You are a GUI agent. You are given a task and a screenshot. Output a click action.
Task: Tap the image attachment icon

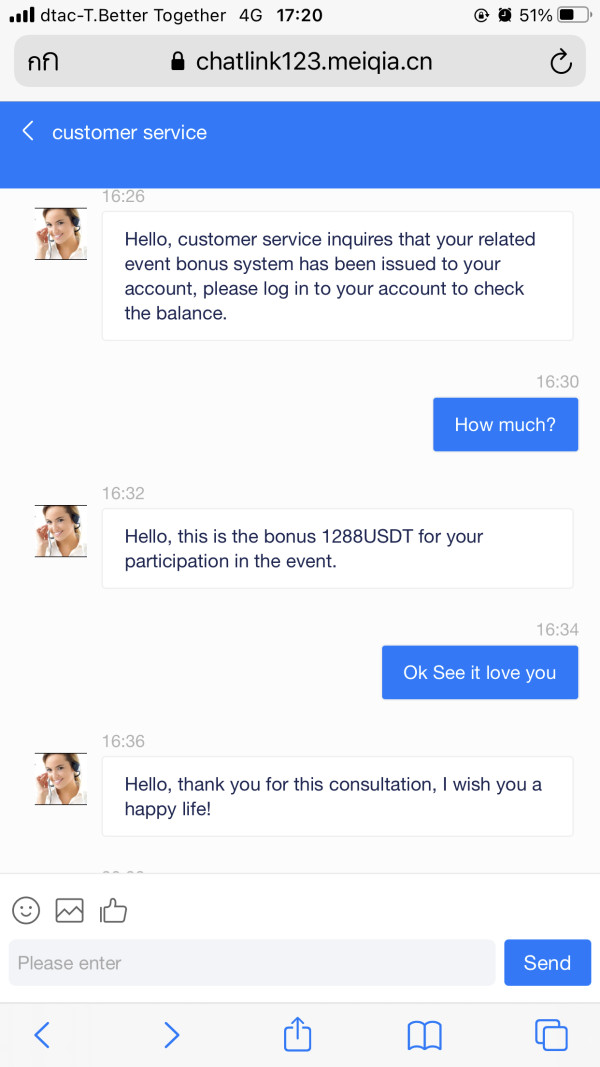click(x=69, y=910)
